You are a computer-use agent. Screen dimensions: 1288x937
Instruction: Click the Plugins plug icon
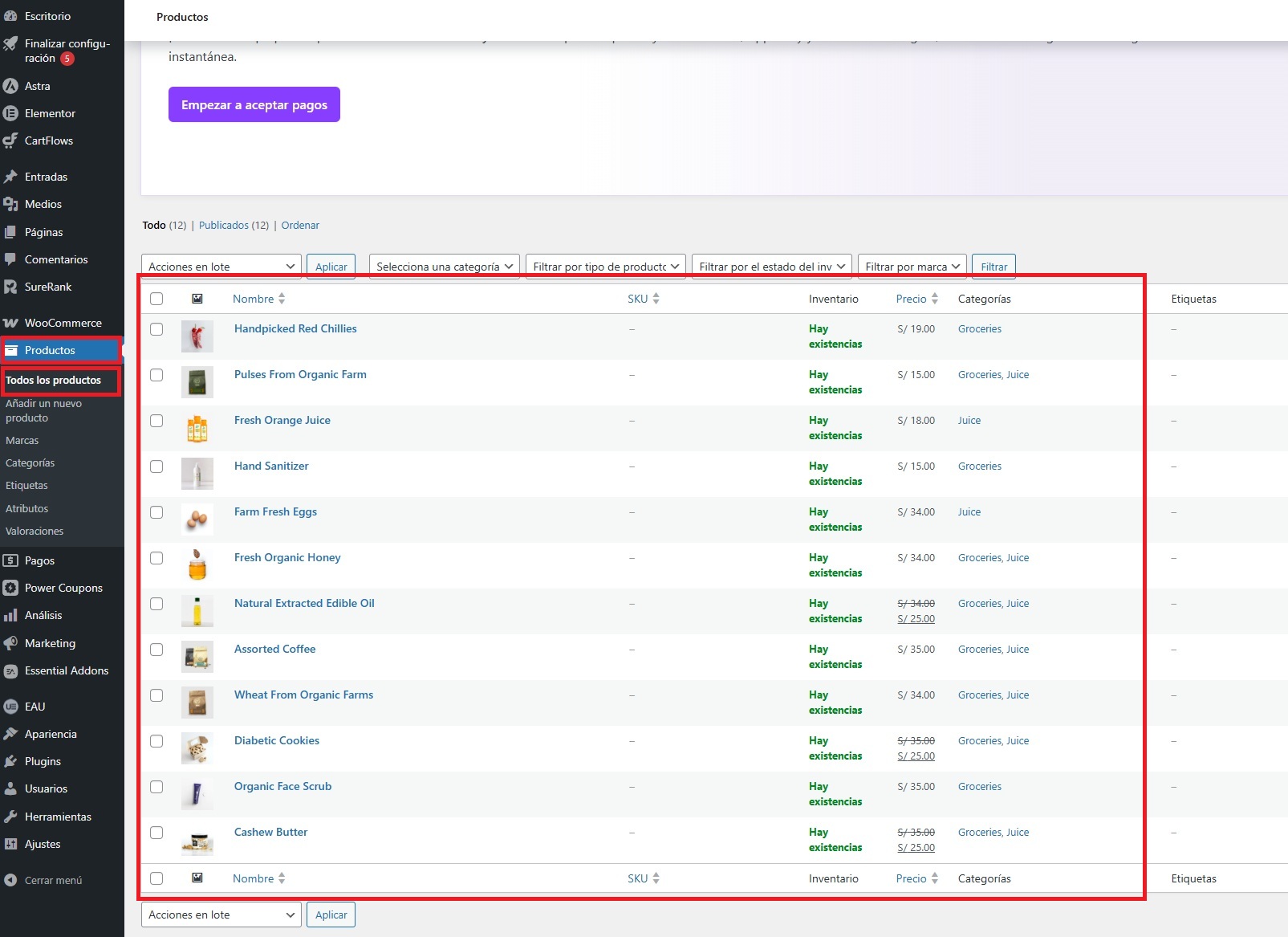coord(10,761)
